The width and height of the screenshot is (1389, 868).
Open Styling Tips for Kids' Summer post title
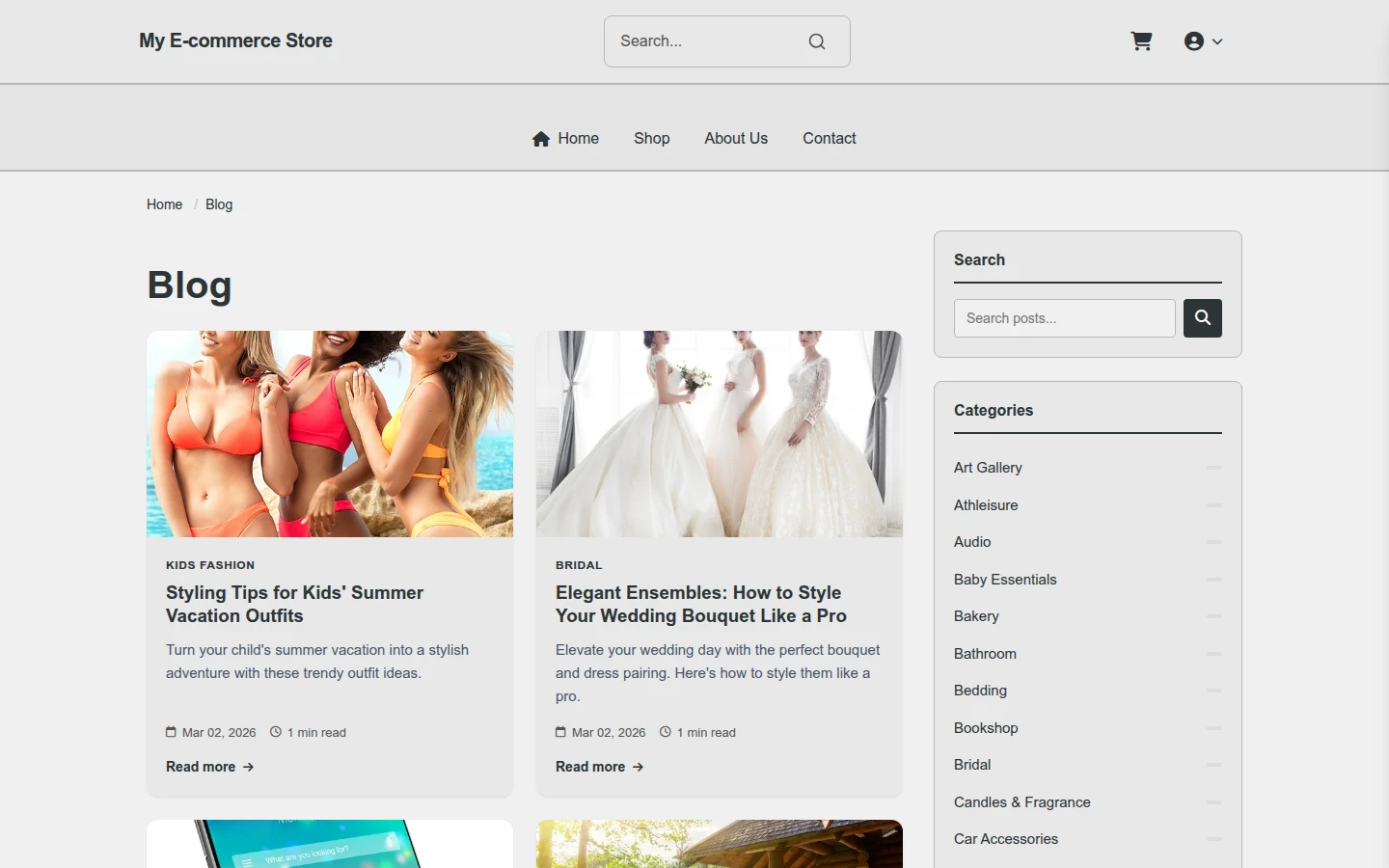click(295, 605)
